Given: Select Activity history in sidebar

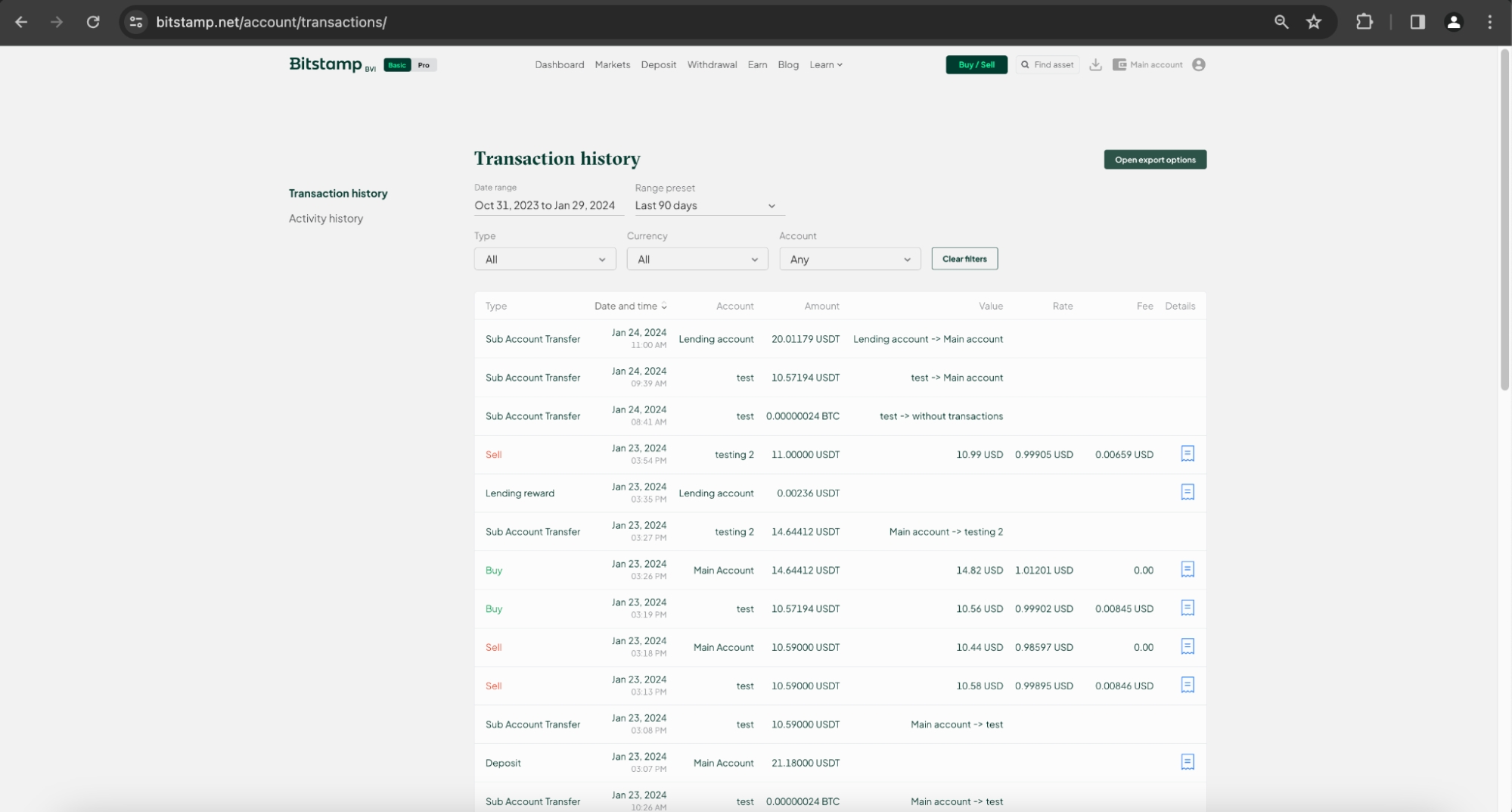Looking at the screenshot, I should pos(326,218).
